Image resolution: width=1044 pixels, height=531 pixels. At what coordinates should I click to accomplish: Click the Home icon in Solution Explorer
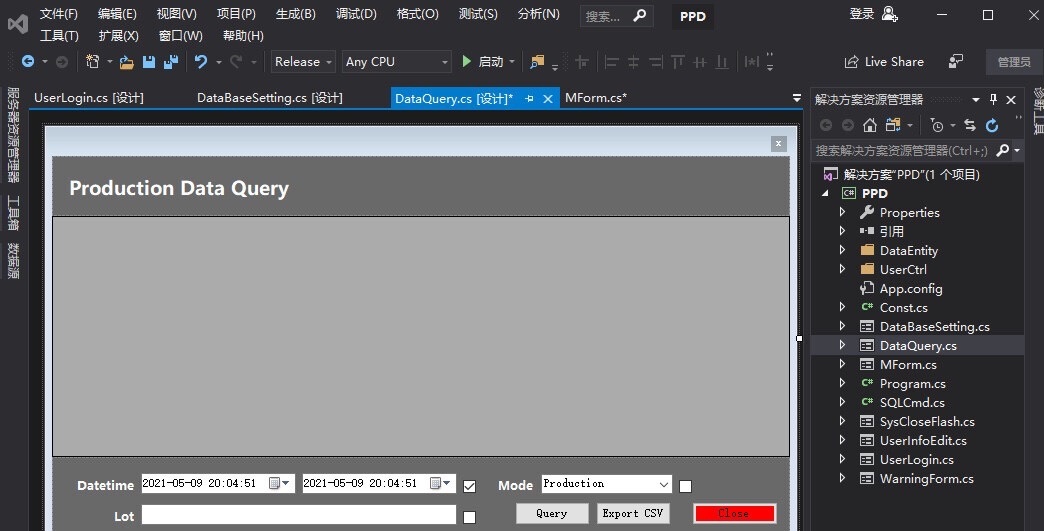[x=870, y=125]
